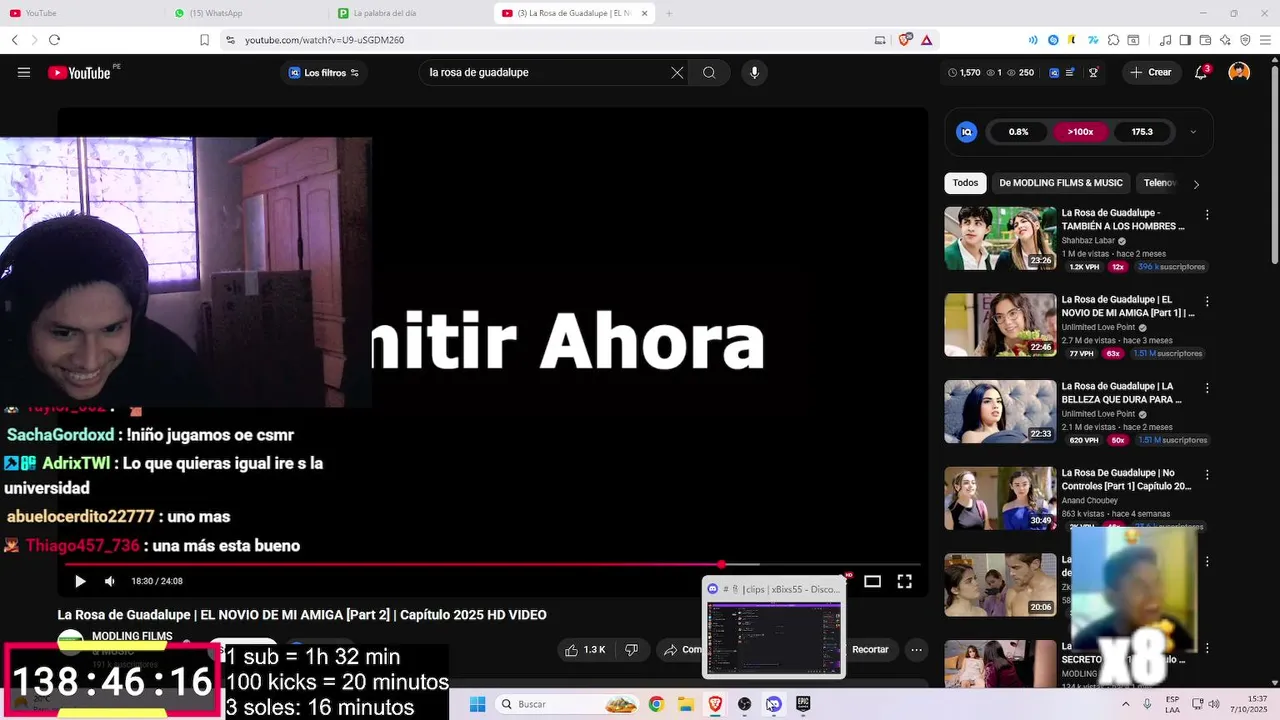Open the Discord clips preview thumbnail
Screen dimensions: 1280x720
point(774,638)
